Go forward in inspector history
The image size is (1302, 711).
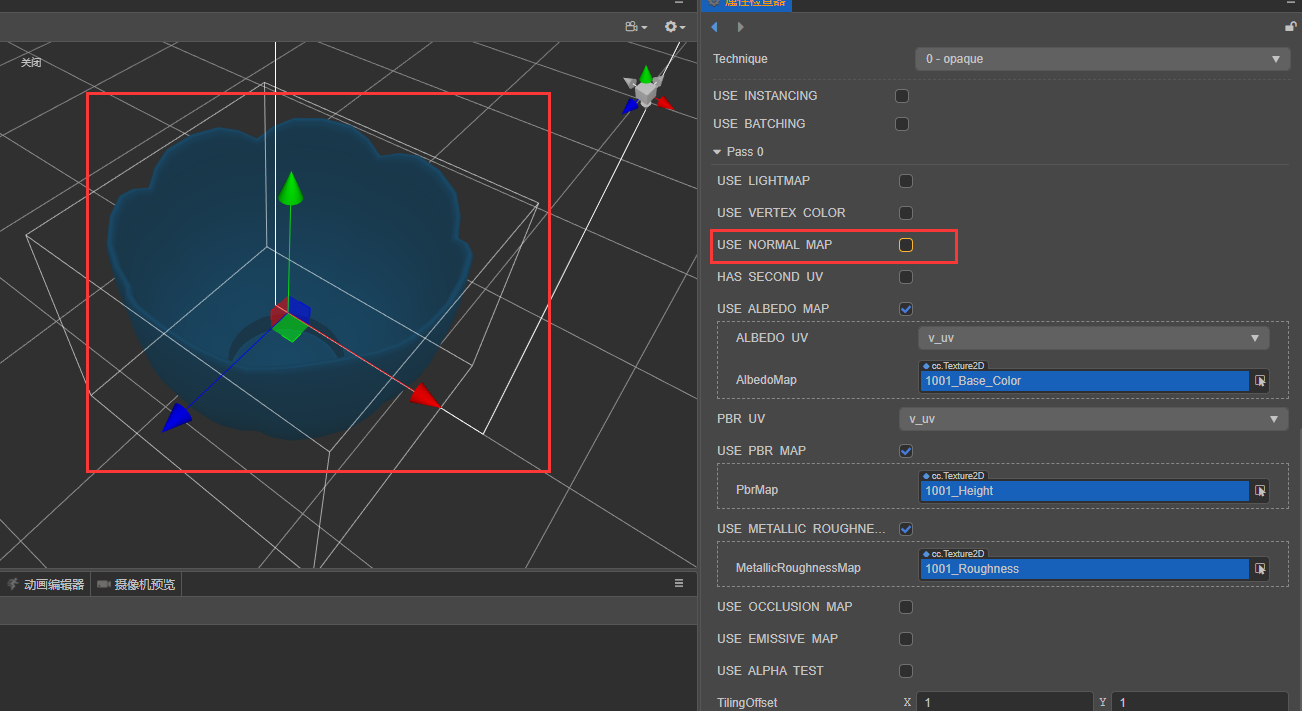pos(740,27)
